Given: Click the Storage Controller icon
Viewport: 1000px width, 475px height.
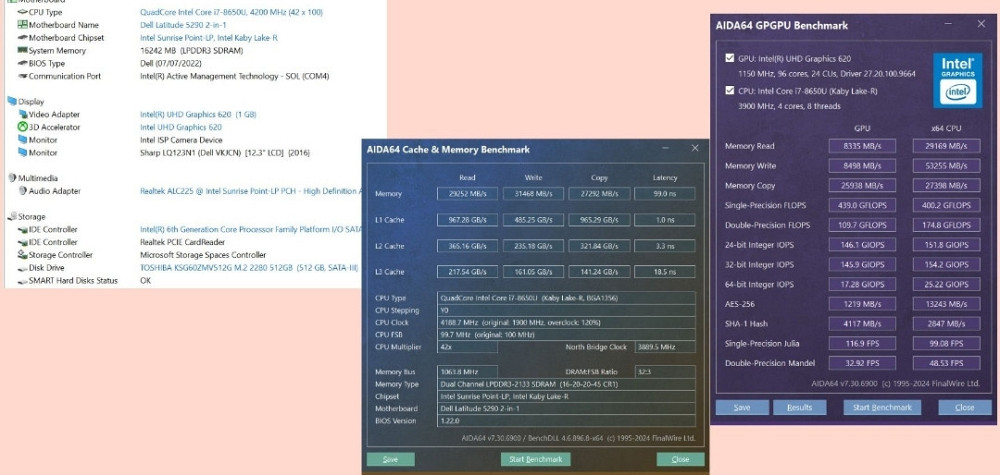Looking at the screenshot, I should (x=21, y=254).
